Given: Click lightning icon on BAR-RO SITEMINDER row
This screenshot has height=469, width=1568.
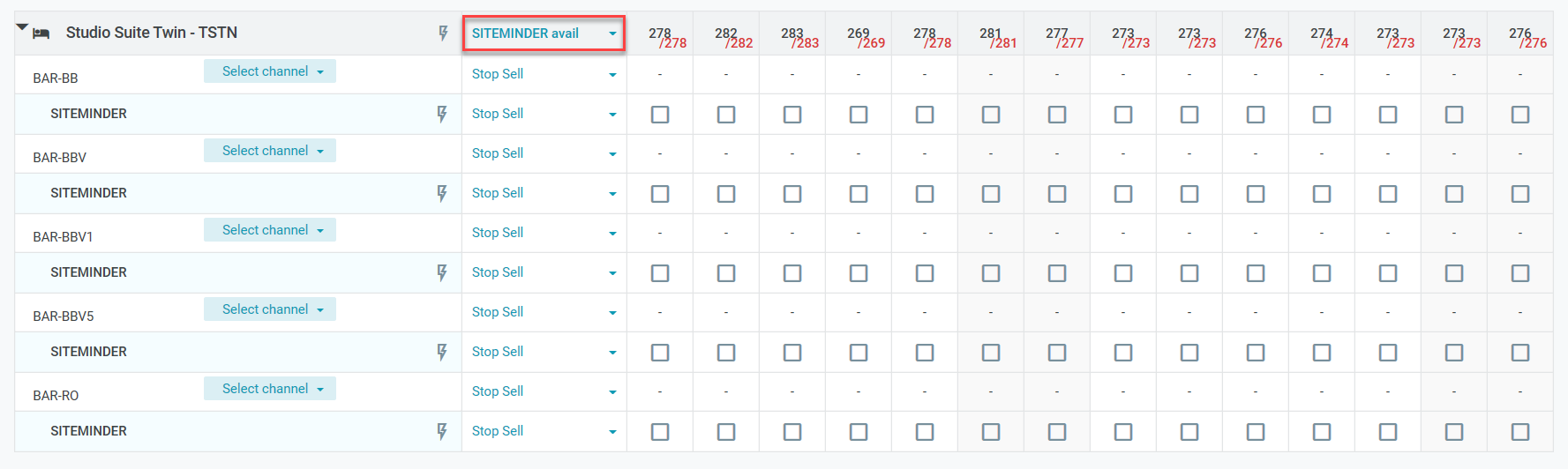Looking at the screenshot, I should pyautogui.click(x=442, y=431).
